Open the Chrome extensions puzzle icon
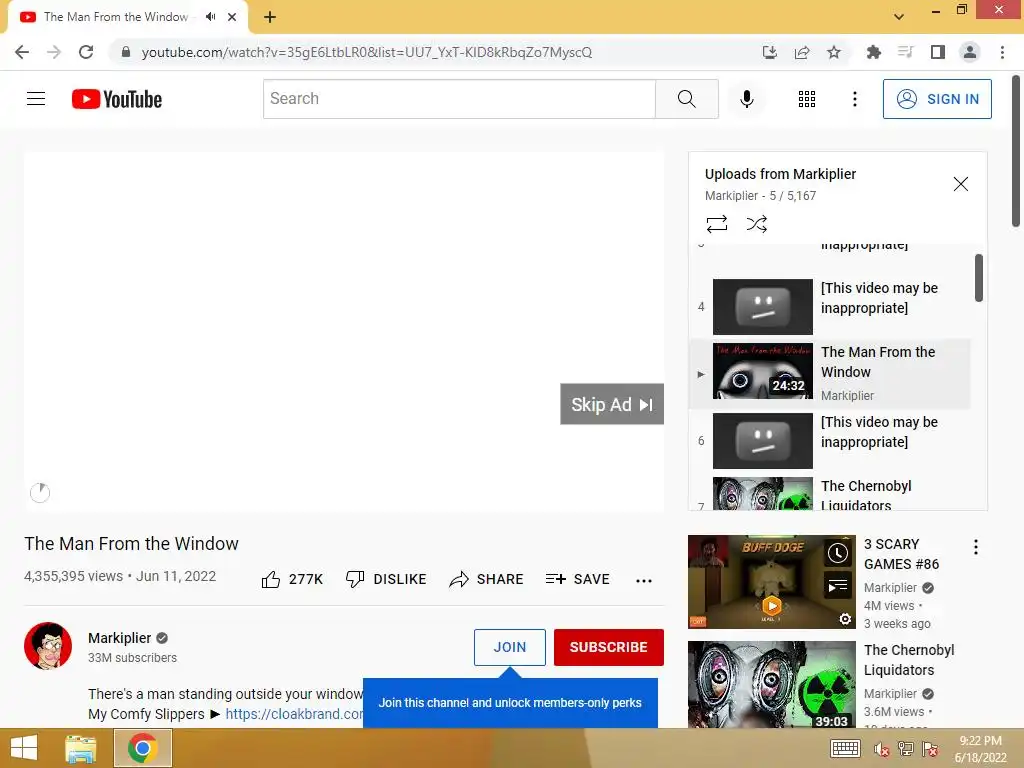Image resolution: width=1024 pixels, height=768 pixels. pos(873,52)
